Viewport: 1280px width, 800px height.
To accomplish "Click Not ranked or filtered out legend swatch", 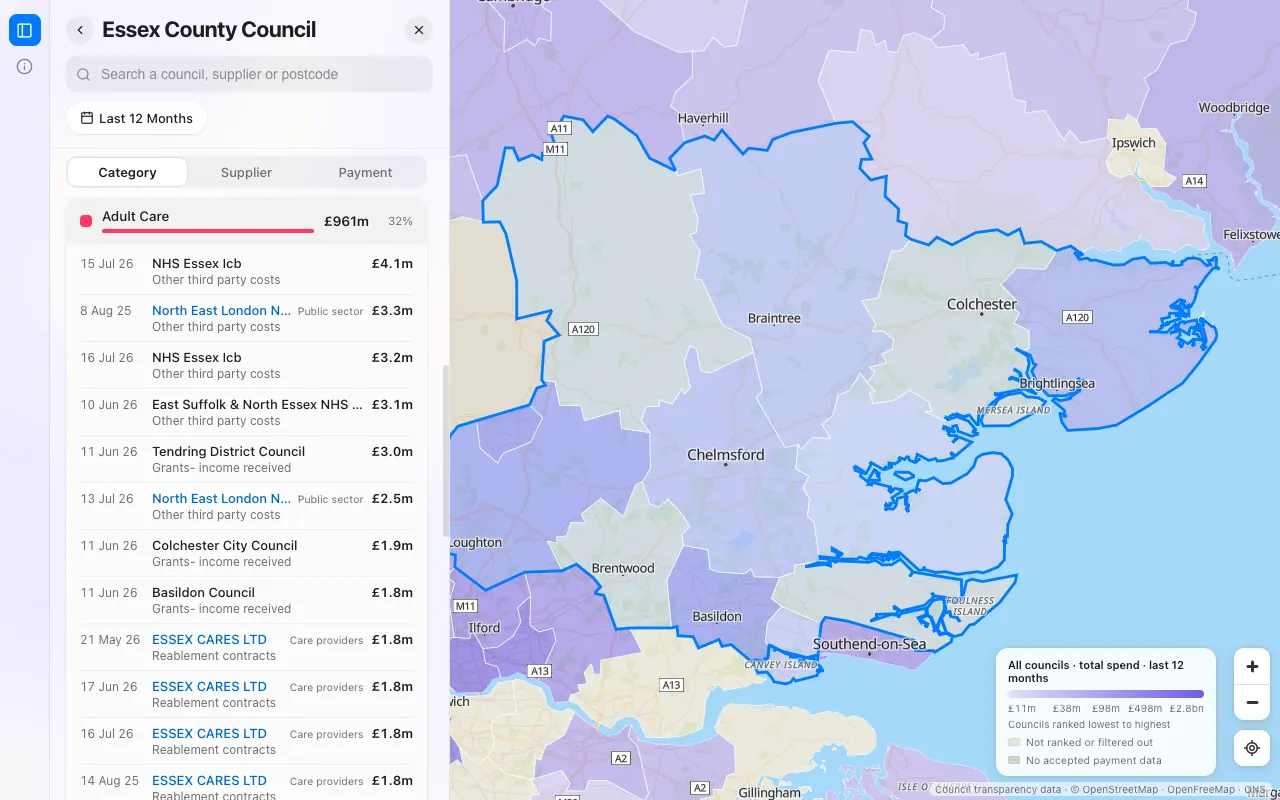I will 1014,742.
